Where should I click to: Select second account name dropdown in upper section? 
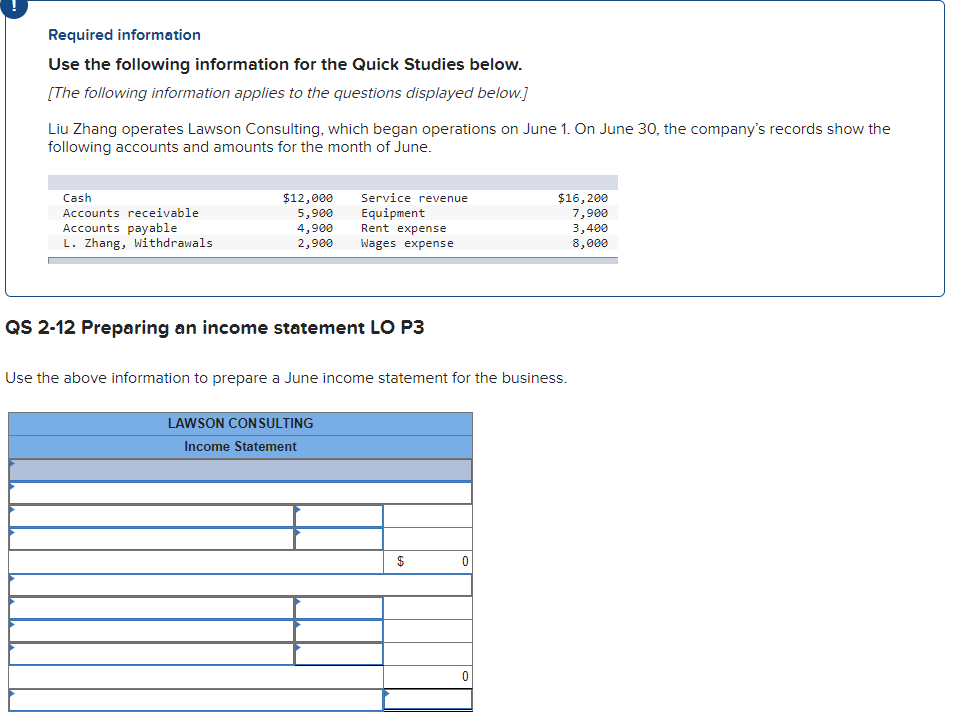point(152,539)
